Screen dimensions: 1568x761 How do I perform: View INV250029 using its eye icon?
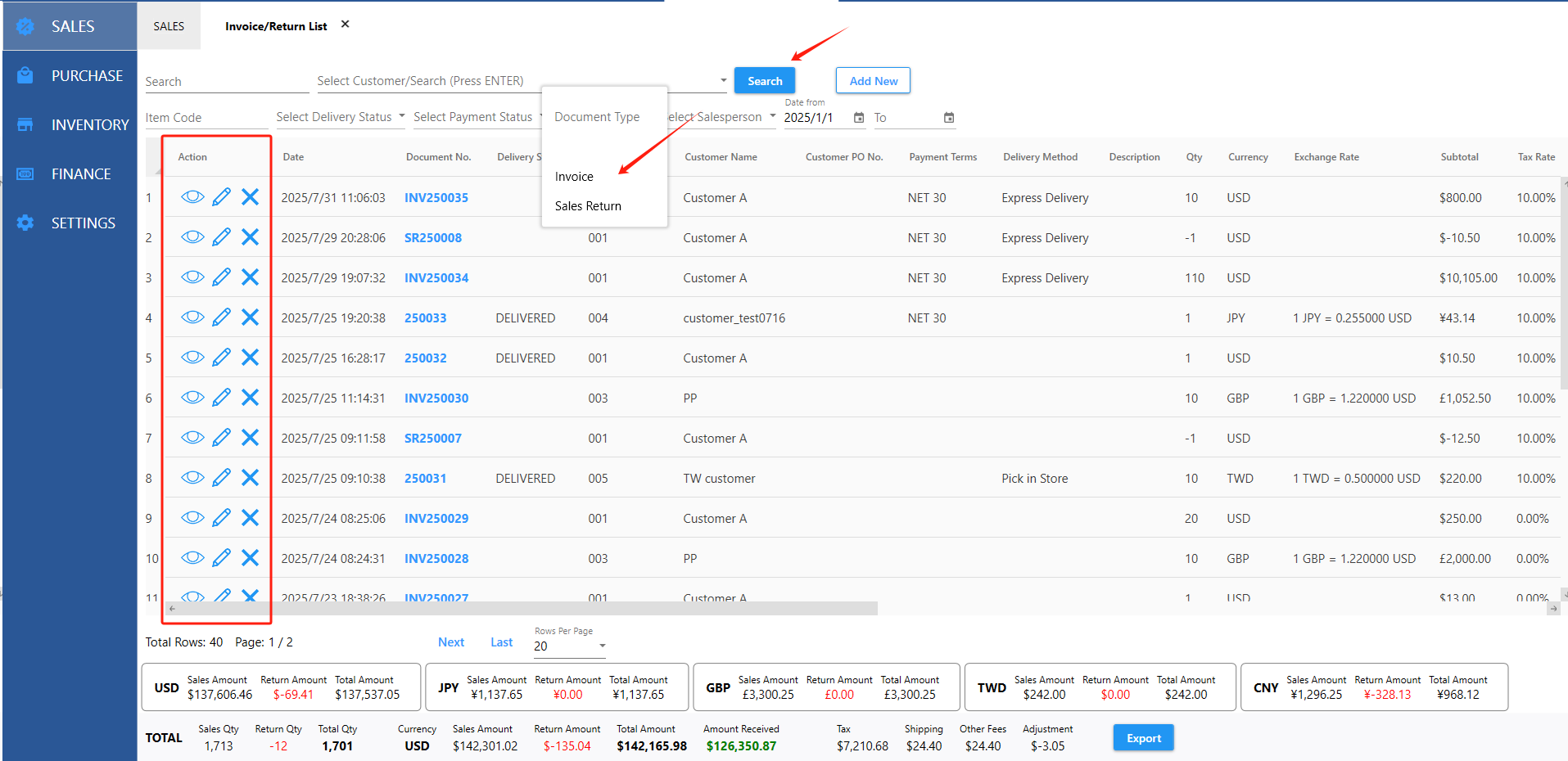[x=192, y=518]
